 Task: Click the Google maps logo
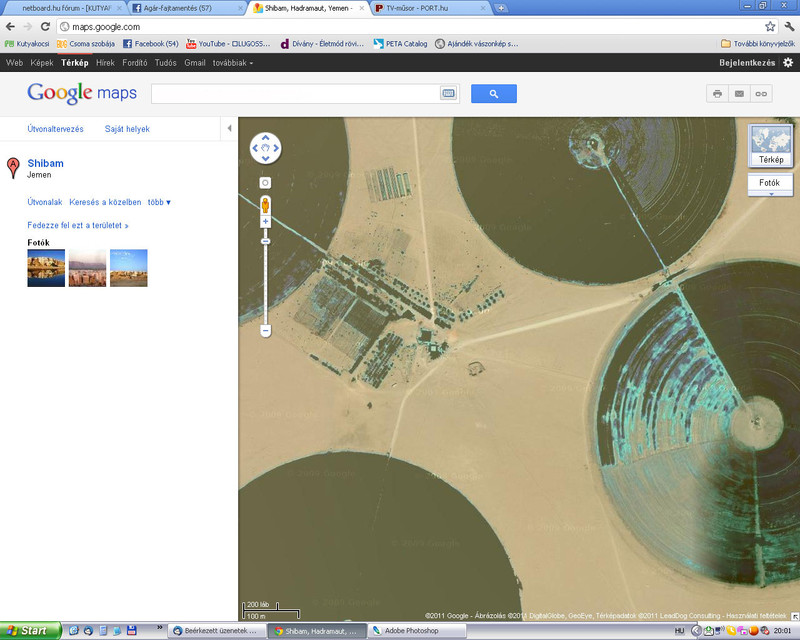pos(82,93)
